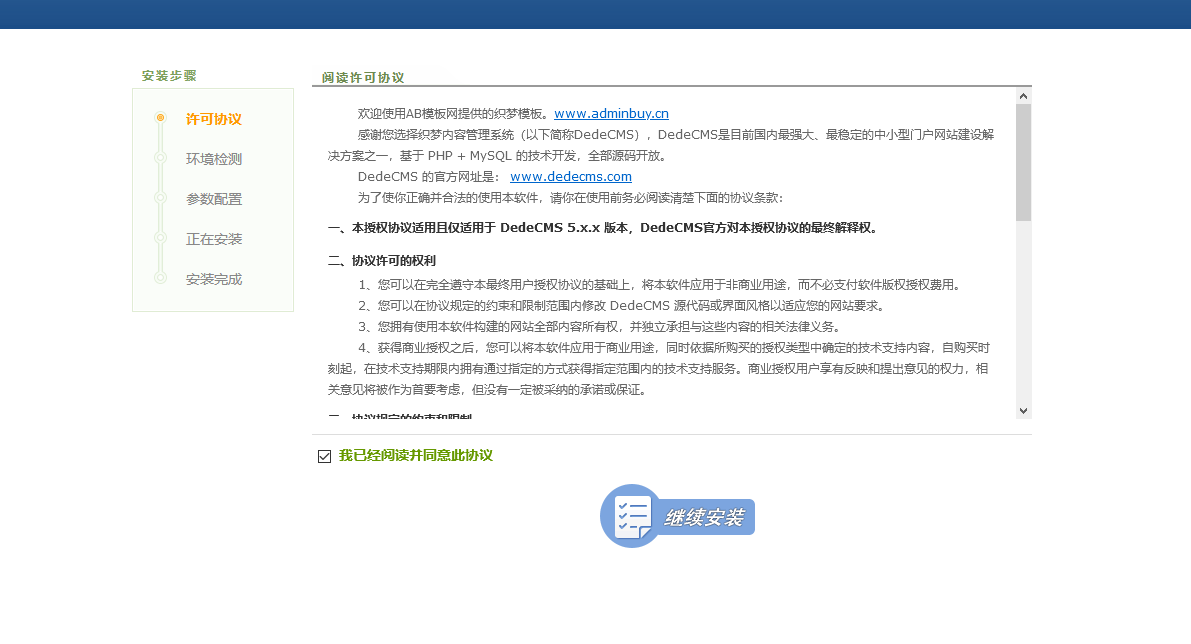Click the 环境检测 step circle icon
This screenshot has height=644, width=1191.
[160, 158]
